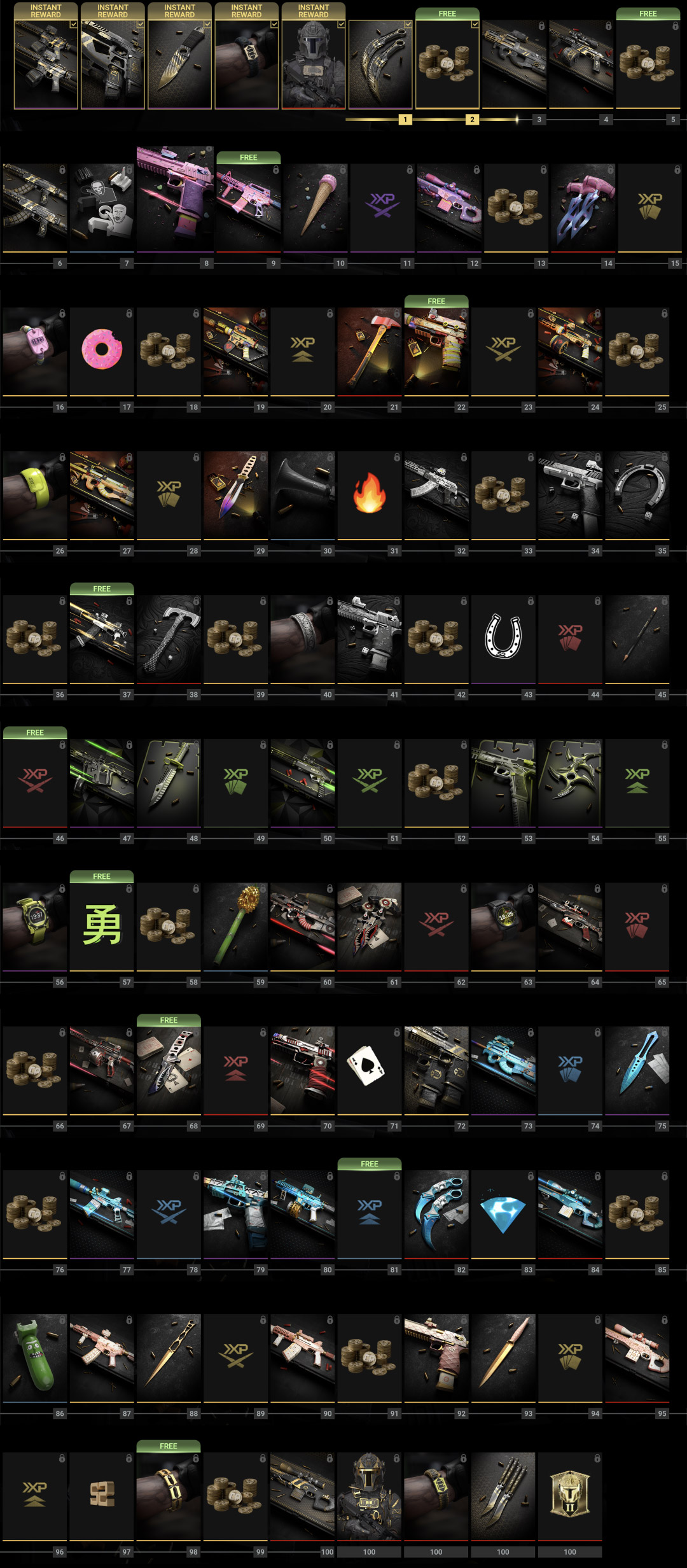This screenshot has height=1568, width=687.
Task: Select the operator skin thumbnail at tier 100
Action: 370,1496
